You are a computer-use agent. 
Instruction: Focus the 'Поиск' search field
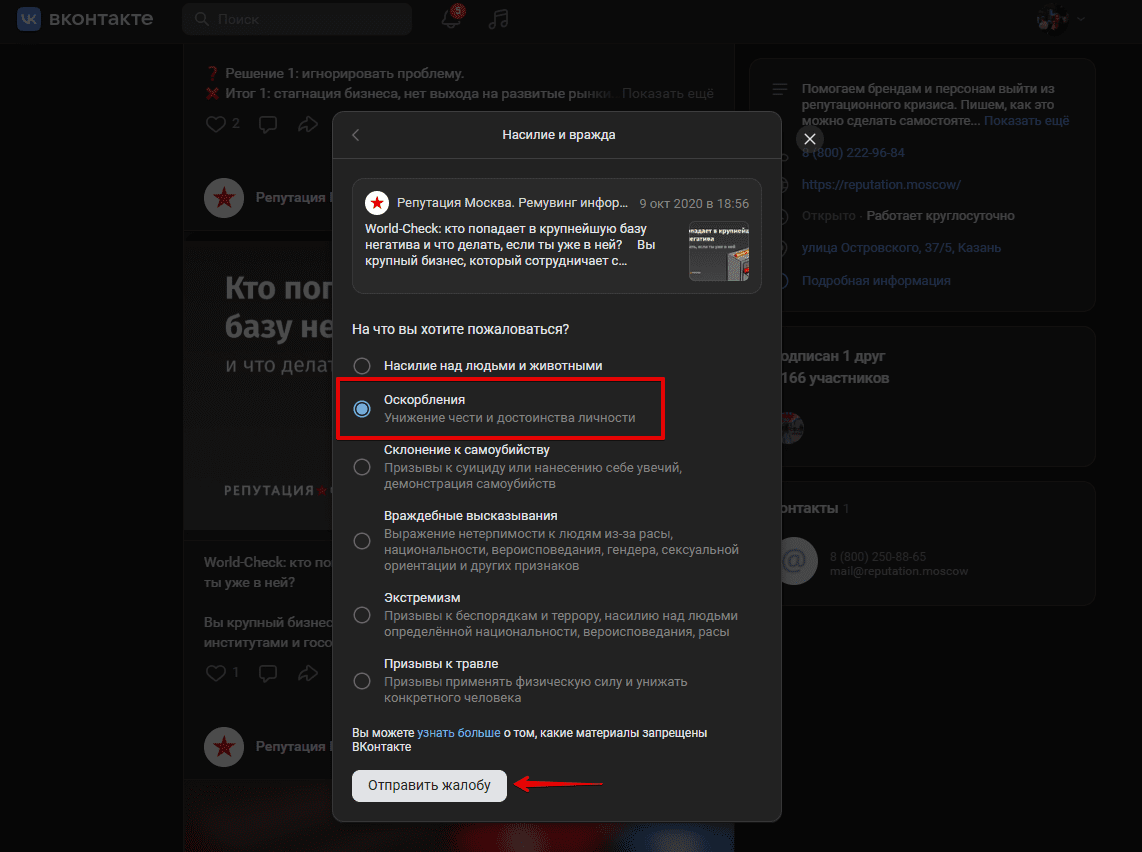(x=296, y=19)
